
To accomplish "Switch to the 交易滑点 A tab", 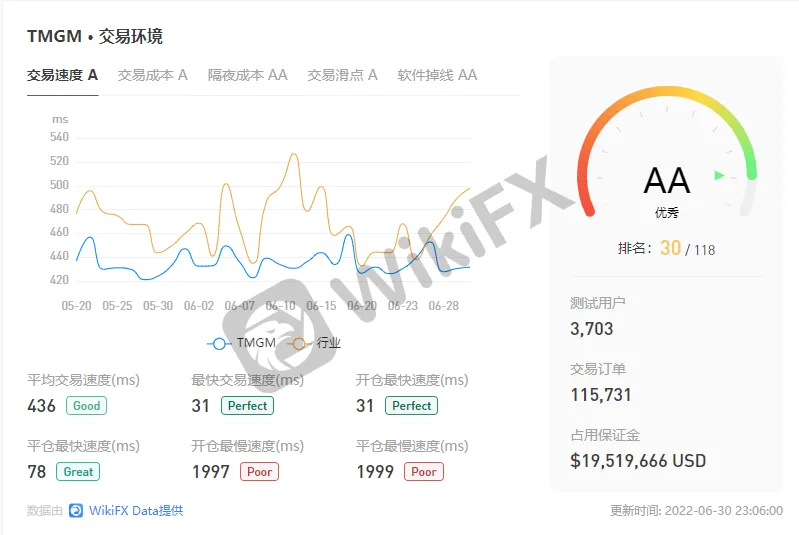I will tap(342, 75).
